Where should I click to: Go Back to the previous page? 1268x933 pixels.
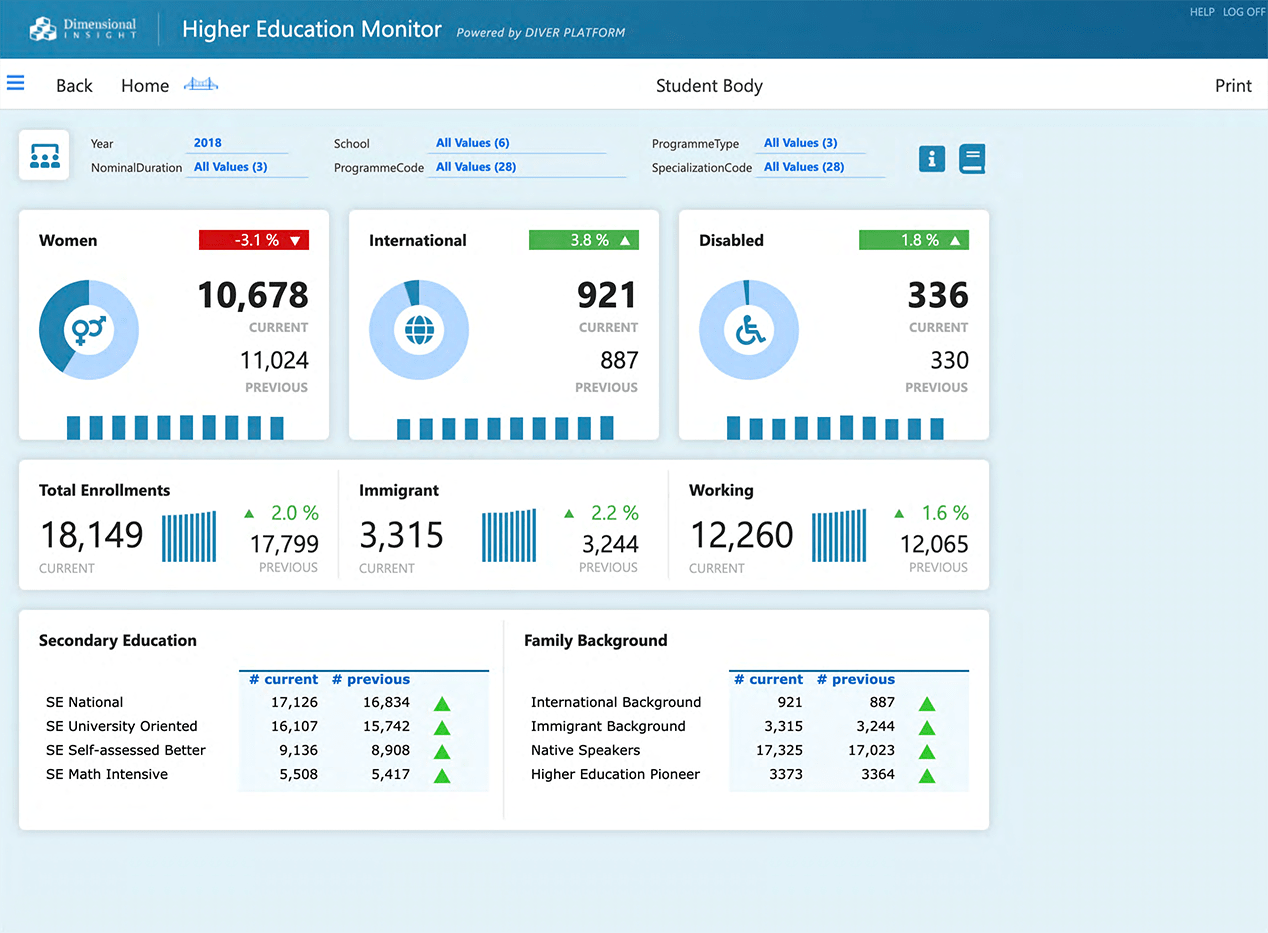[74, 86]
